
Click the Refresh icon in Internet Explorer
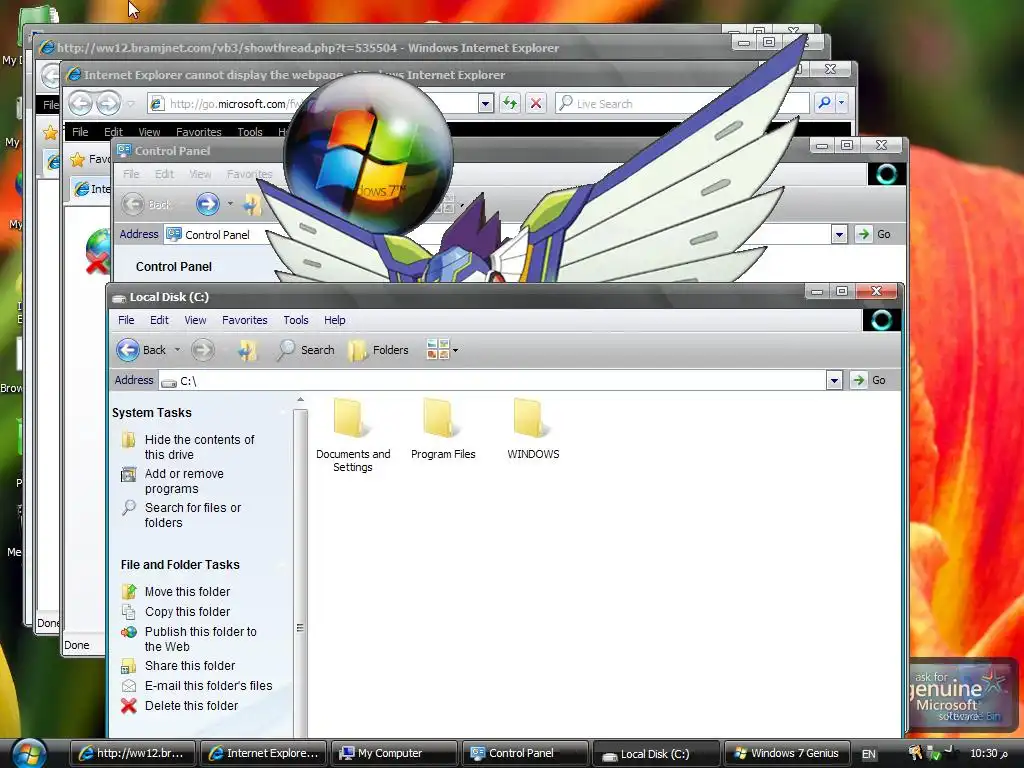(510, 103)
